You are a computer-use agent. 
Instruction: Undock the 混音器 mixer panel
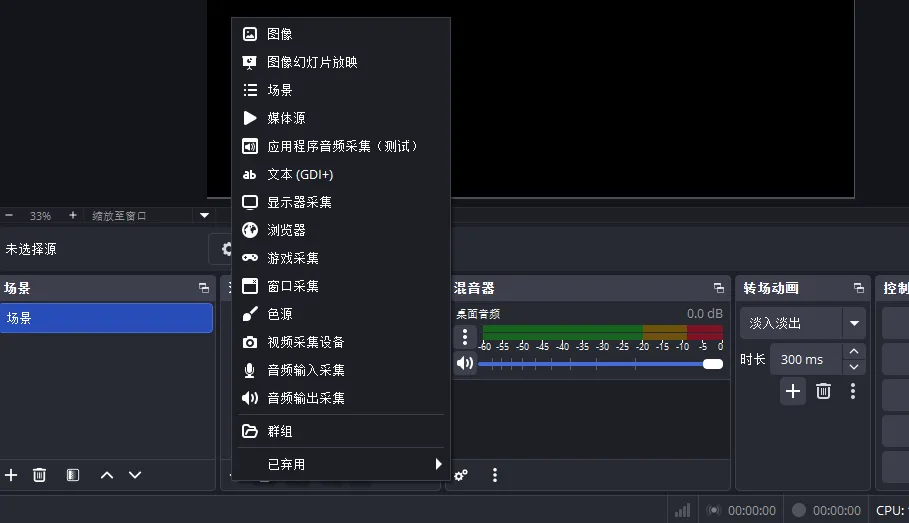click(x=718, y=288)
